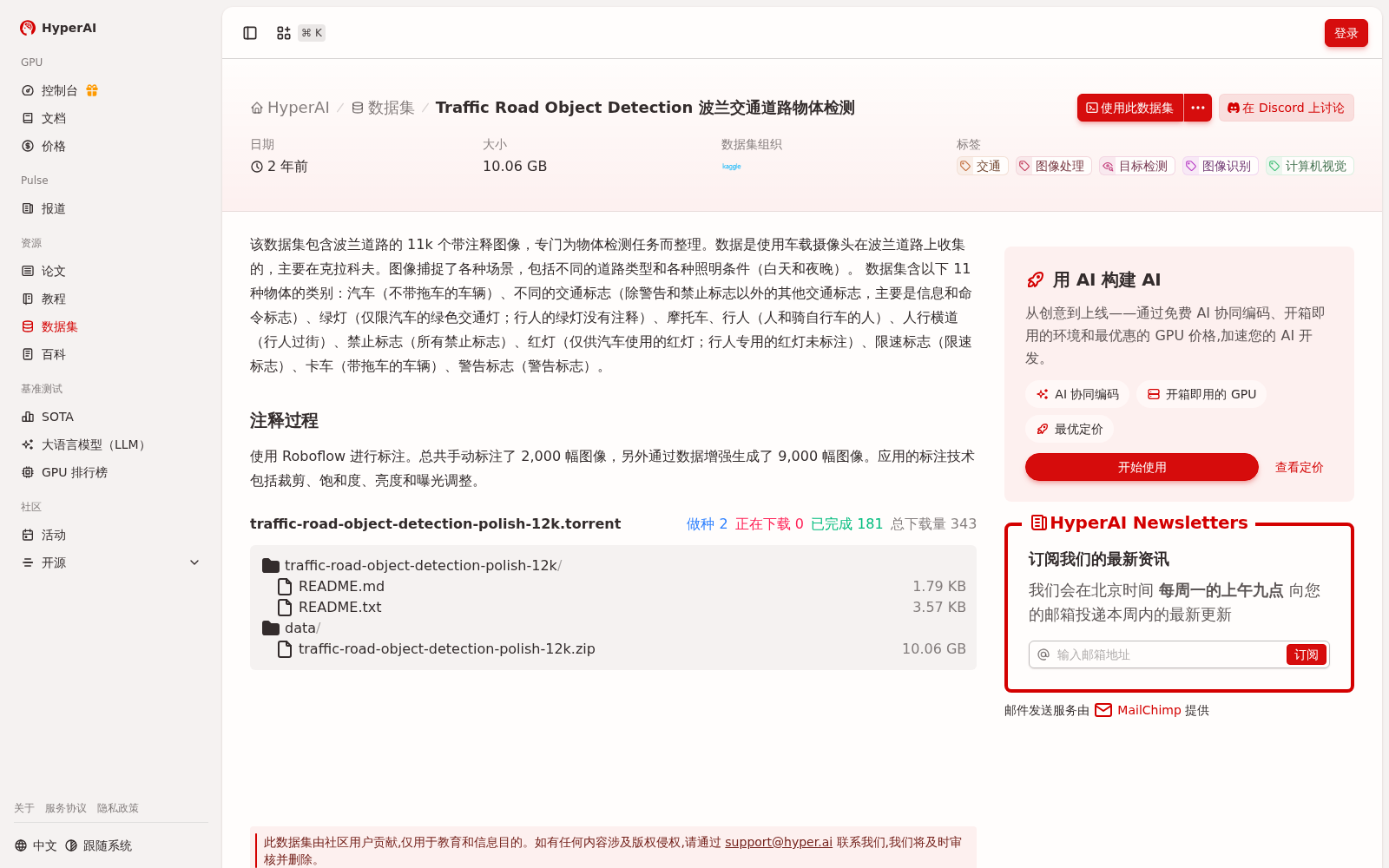The width and height of the screenshot is (1389, 868).
Task: Click the 已完成 181 count
Action: pos(846,523)
